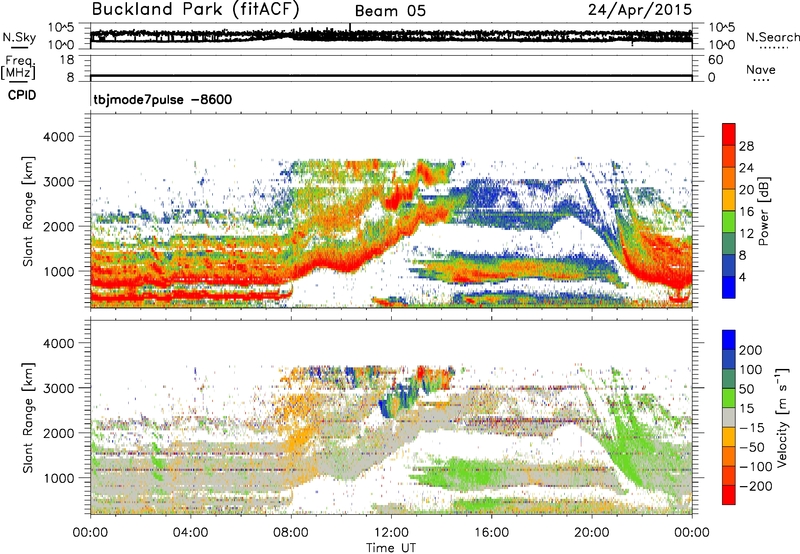Click the "04:00" time axis label
This screenshot has height=554, width=800.
(190, 533)
